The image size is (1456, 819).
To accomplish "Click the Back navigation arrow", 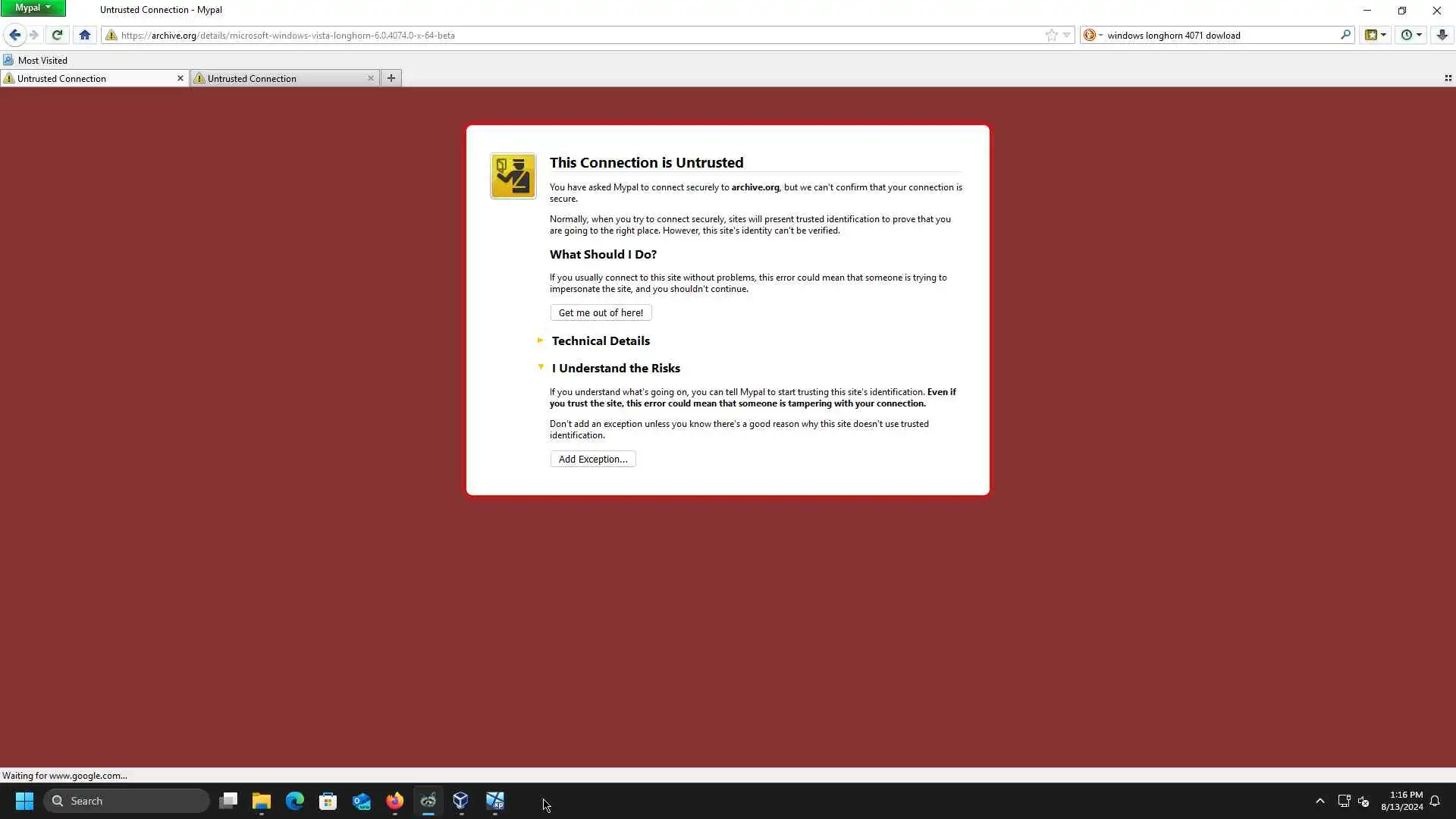I will pos(14,35).
